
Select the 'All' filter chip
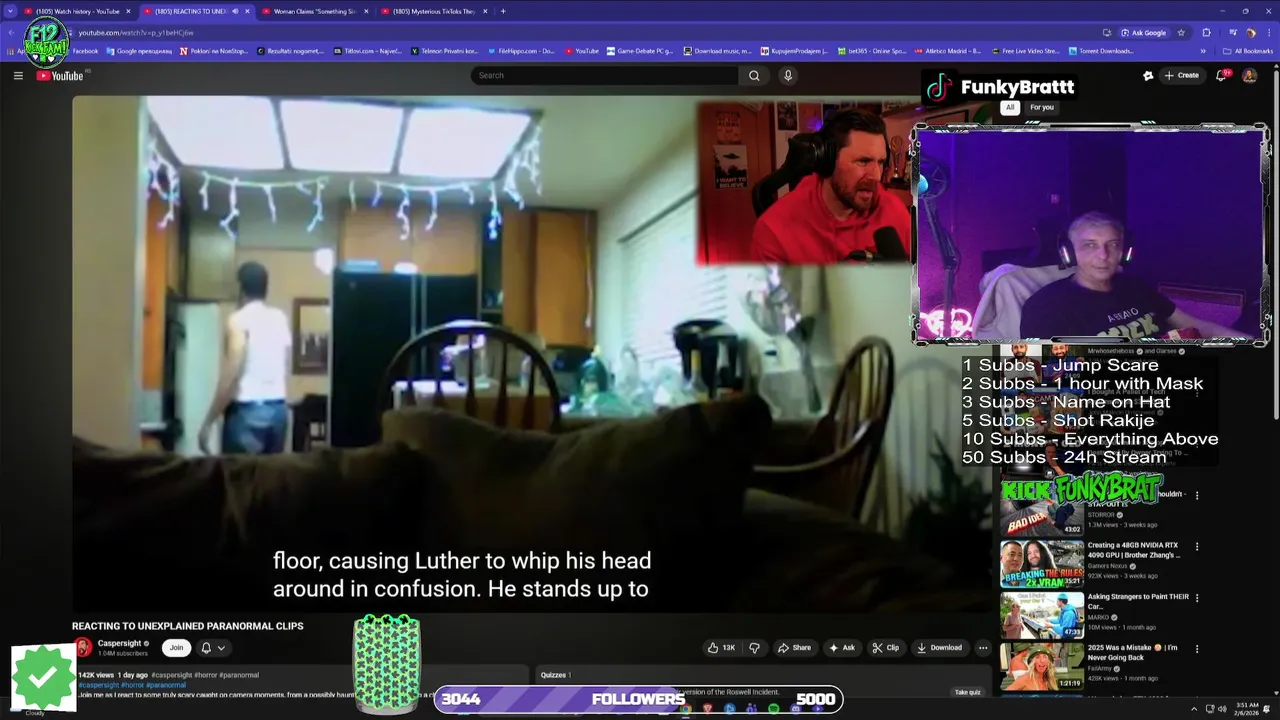click(x=1010, y=107)
